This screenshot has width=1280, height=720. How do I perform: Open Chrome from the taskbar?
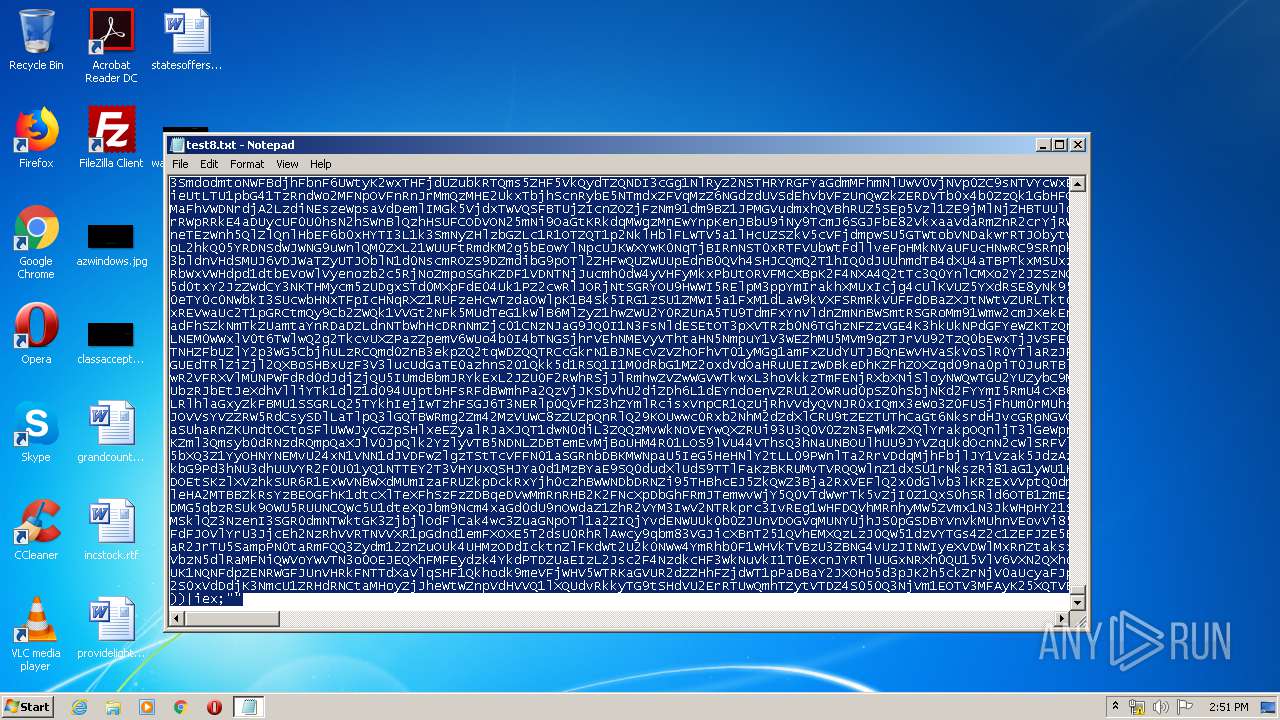pyautogui.click(x=181, y=707)
